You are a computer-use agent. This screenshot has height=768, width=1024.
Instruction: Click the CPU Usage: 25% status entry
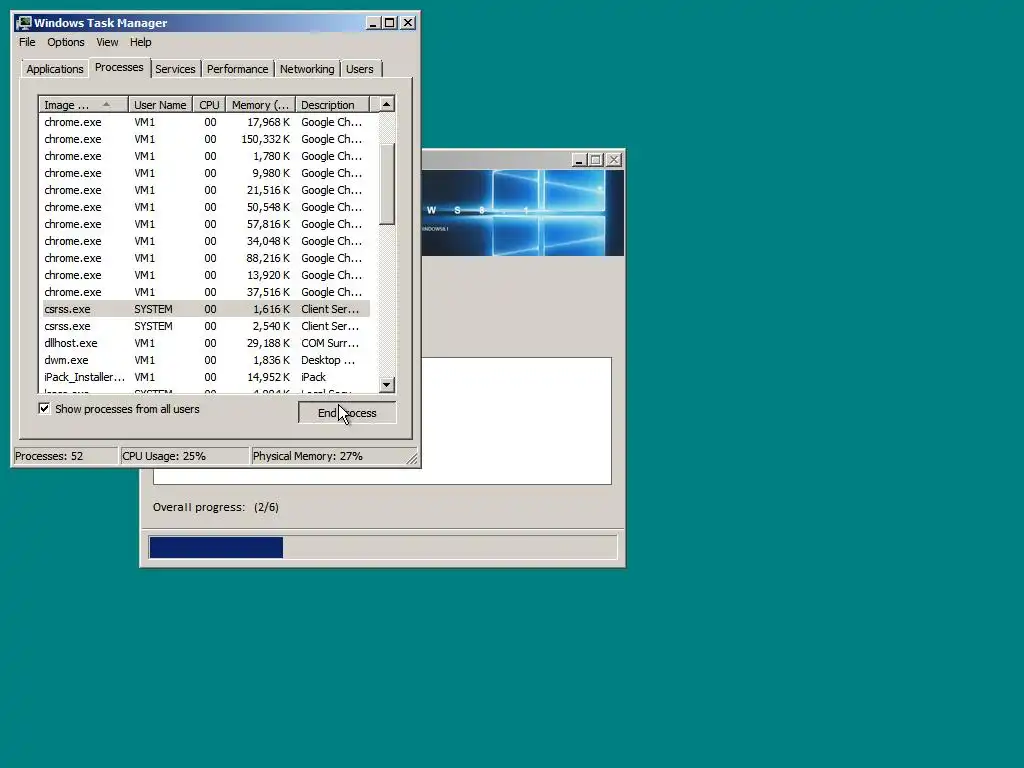(185, 456)
